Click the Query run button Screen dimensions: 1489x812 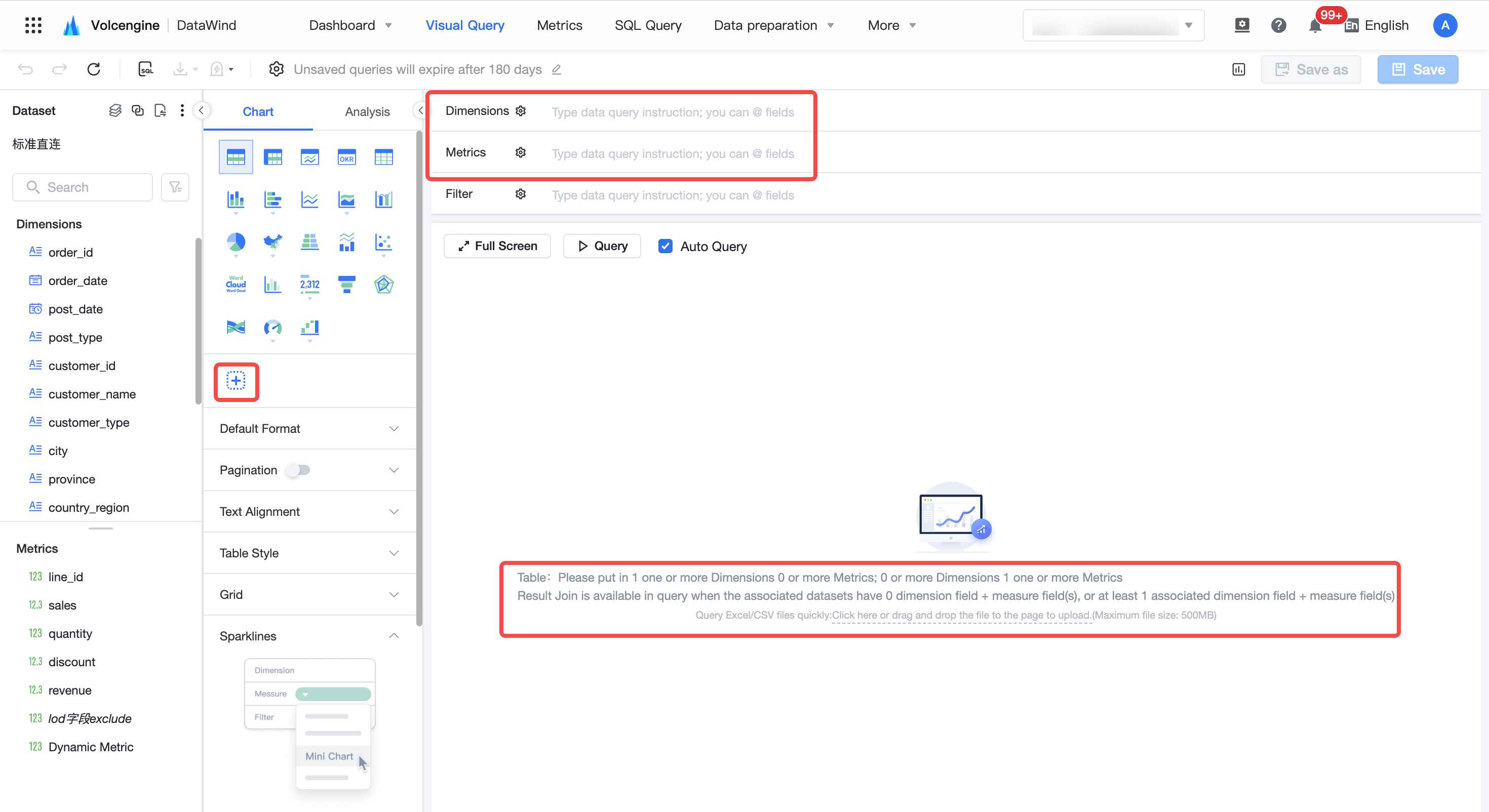[x=602, y=246]
